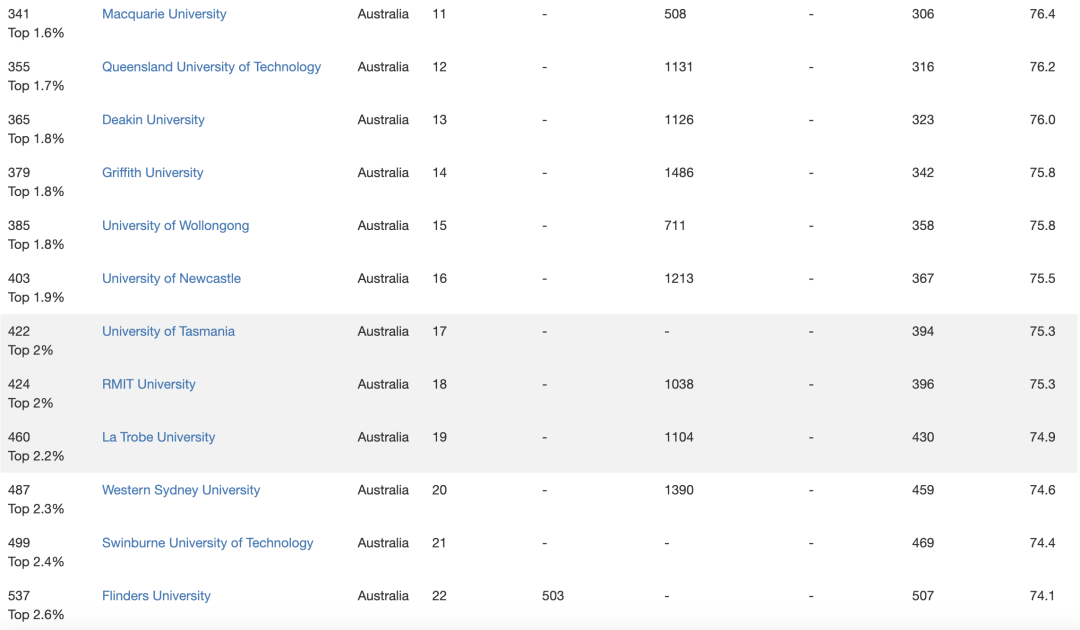Click world rank 403 cell
This screenshot has height=630, width=1080.
click(x=19, y=279)
